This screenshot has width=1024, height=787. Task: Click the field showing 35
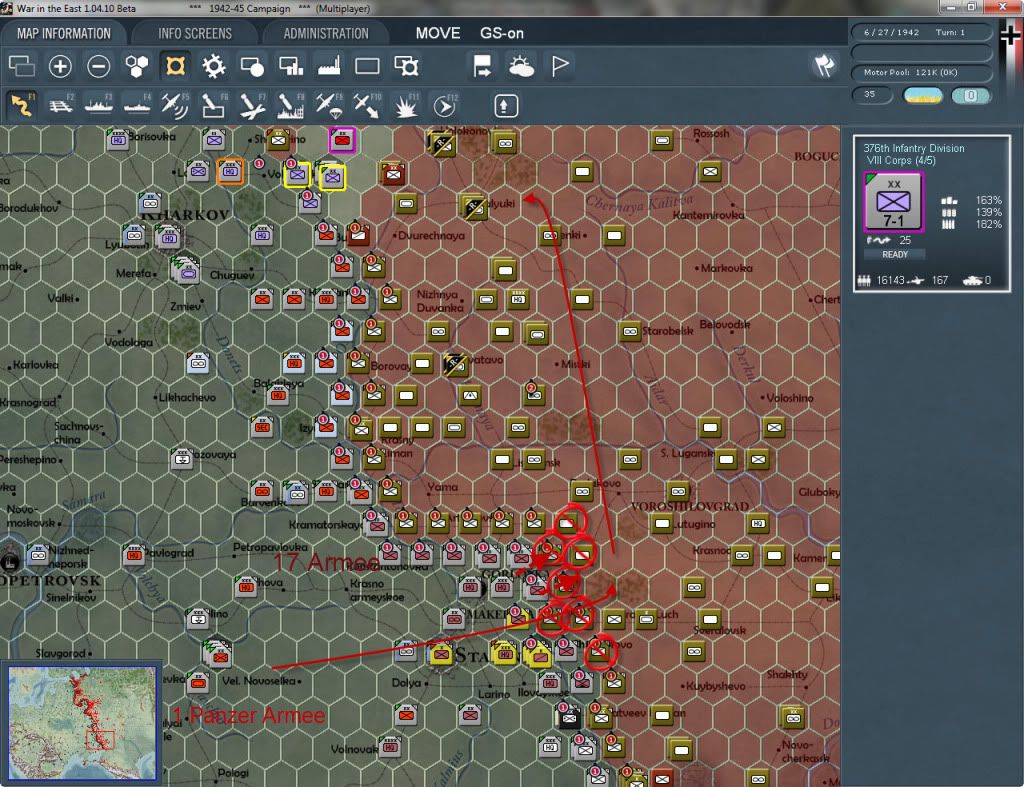pos(872,95)
